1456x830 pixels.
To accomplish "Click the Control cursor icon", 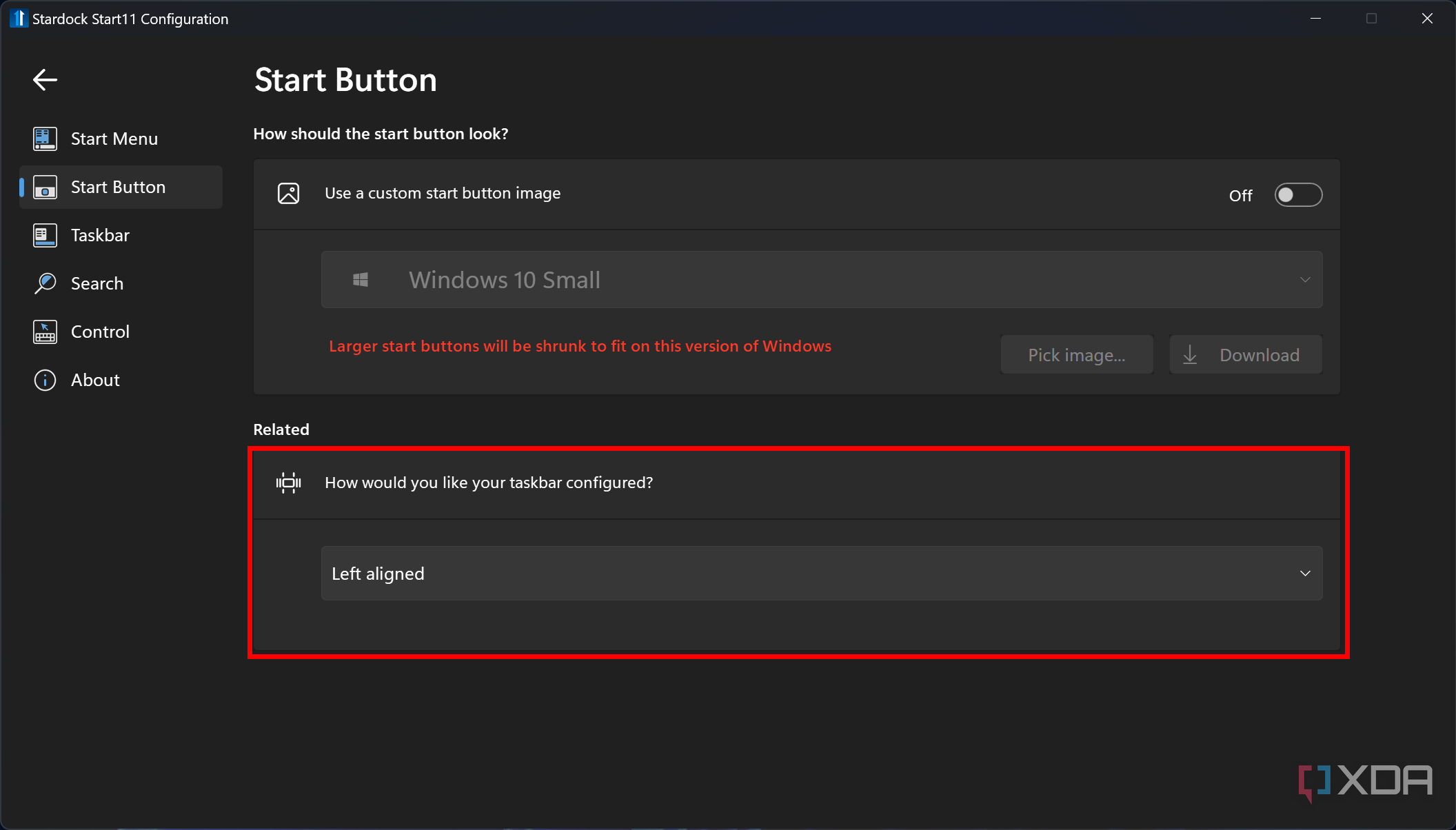I will [x=44, y=331].
